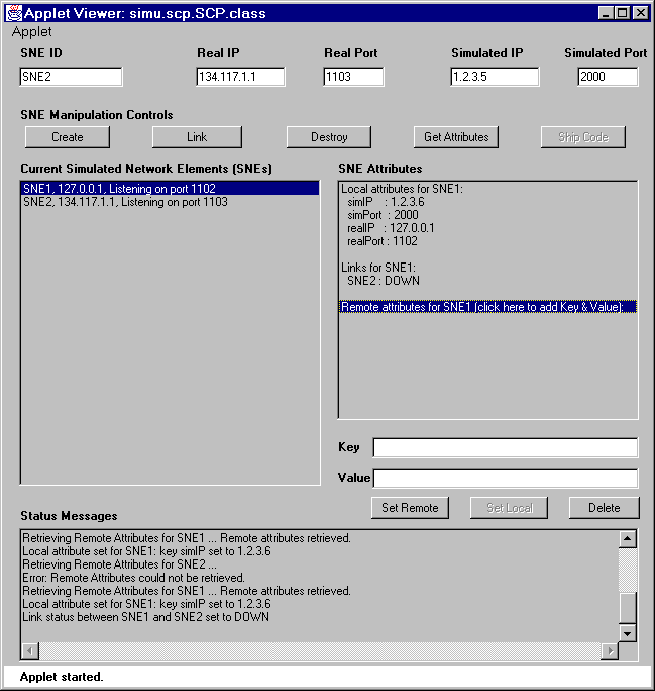Viewport: 655px width, 691px height.
Task: Minimize the Applet Viewer window
Action: click(606, 13)
